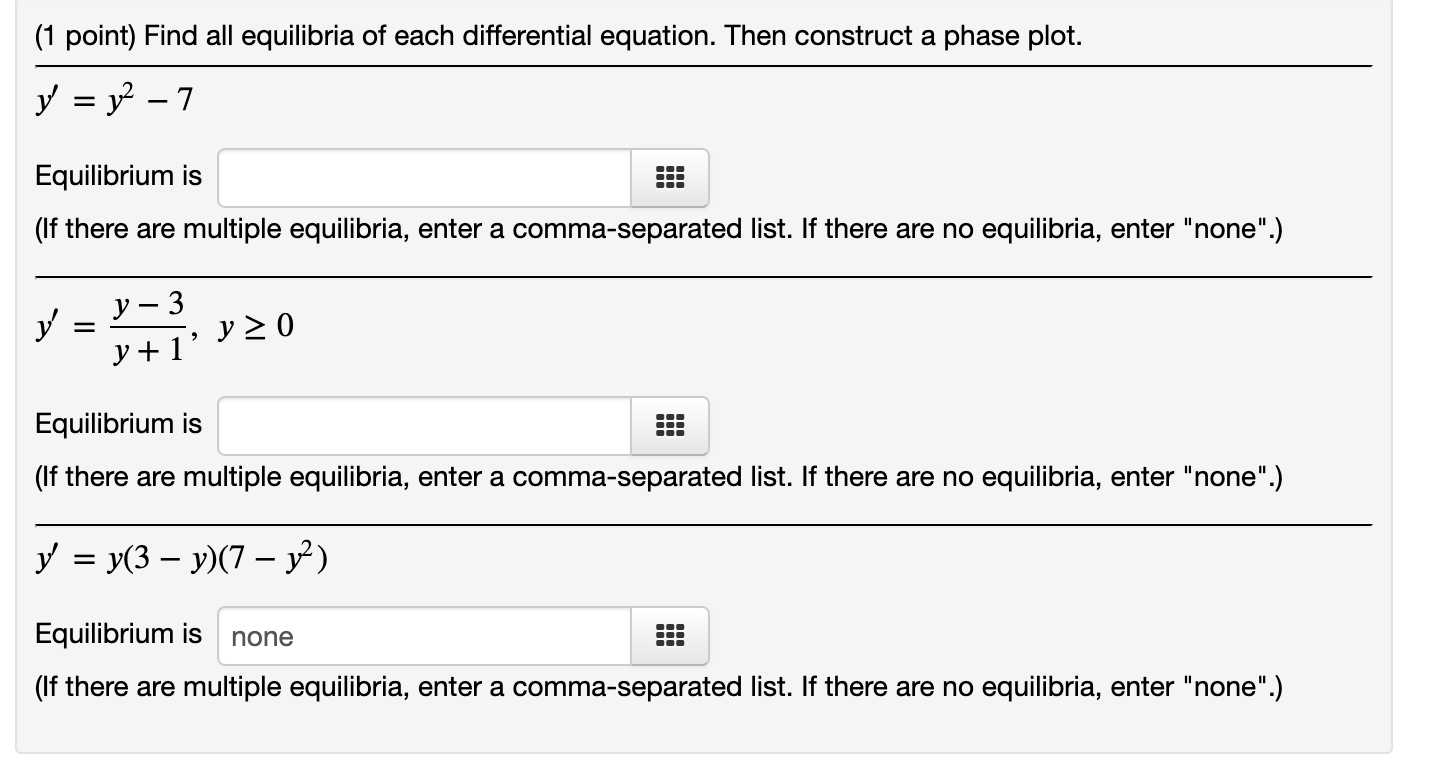Click the first Equilibrium answer input field
This screenshot has width=1432, height=766.
[x=425, y=179]
